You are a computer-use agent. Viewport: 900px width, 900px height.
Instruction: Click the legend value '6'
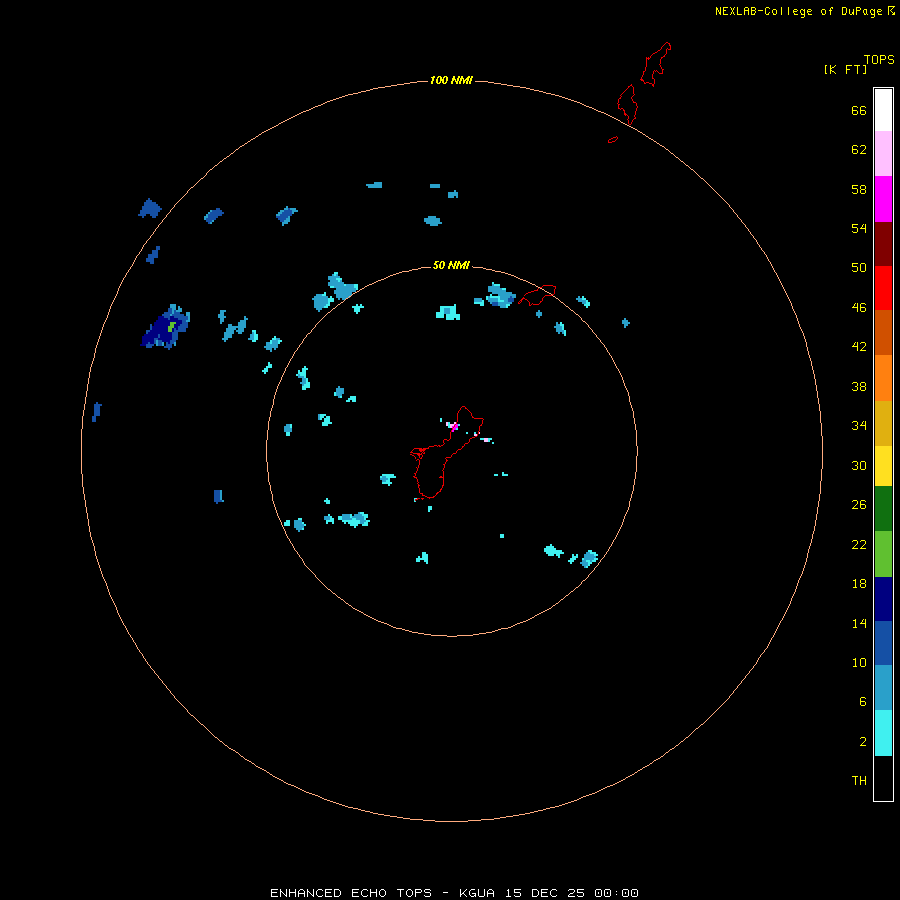click(x=862, y=701)
